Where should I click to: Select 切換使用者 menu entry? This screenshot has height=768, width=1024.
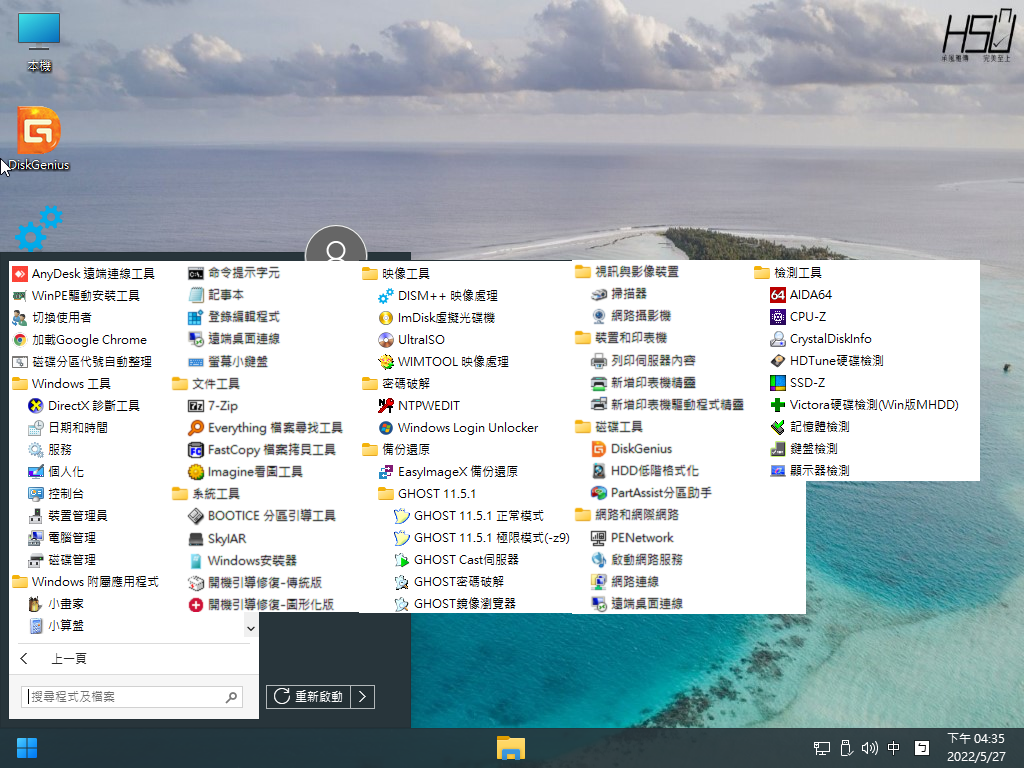coord(52,317)
